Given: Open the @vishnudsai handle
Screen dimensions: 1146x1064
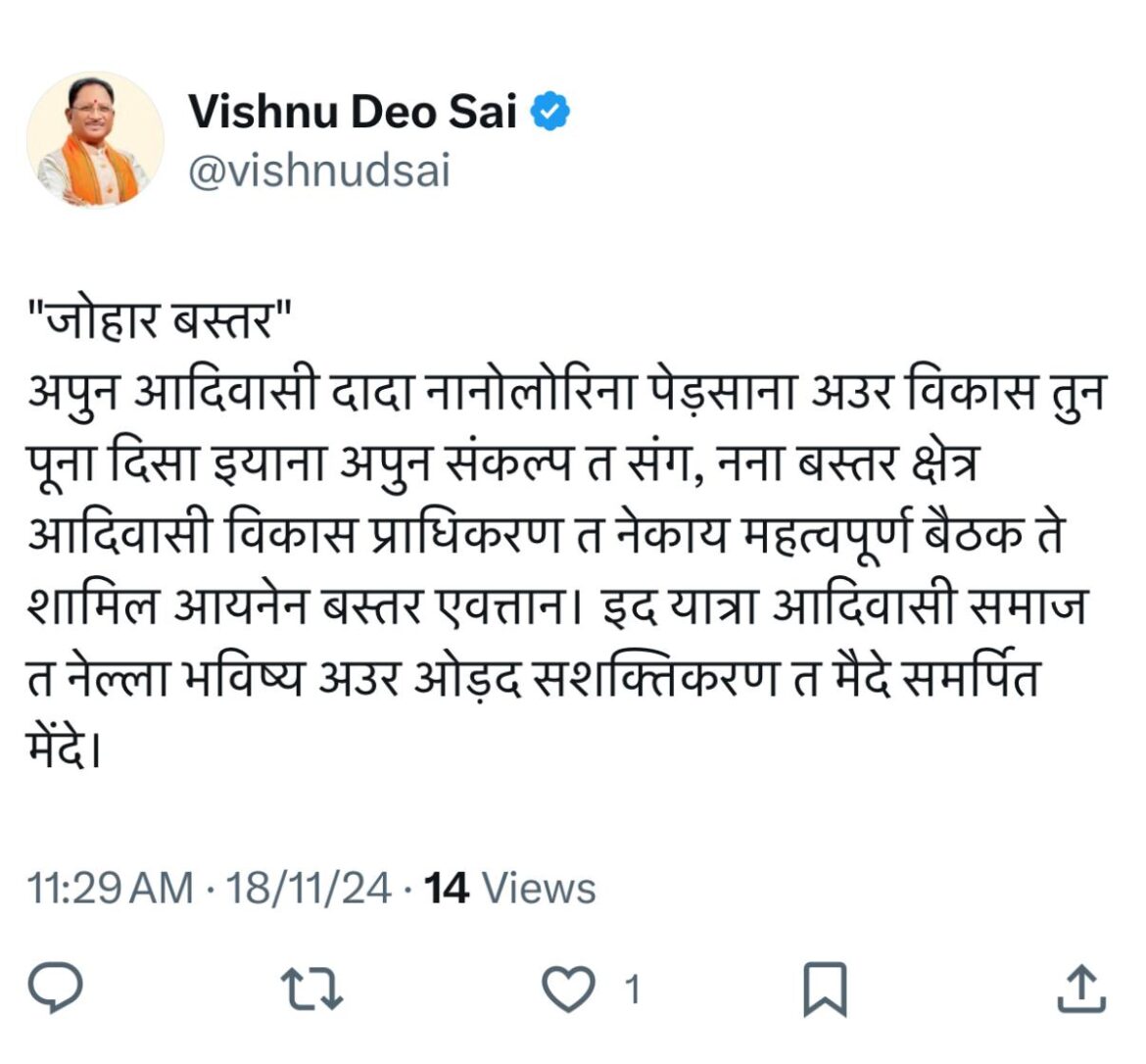Looking at the screenshot, I should [x=315, y=168].
